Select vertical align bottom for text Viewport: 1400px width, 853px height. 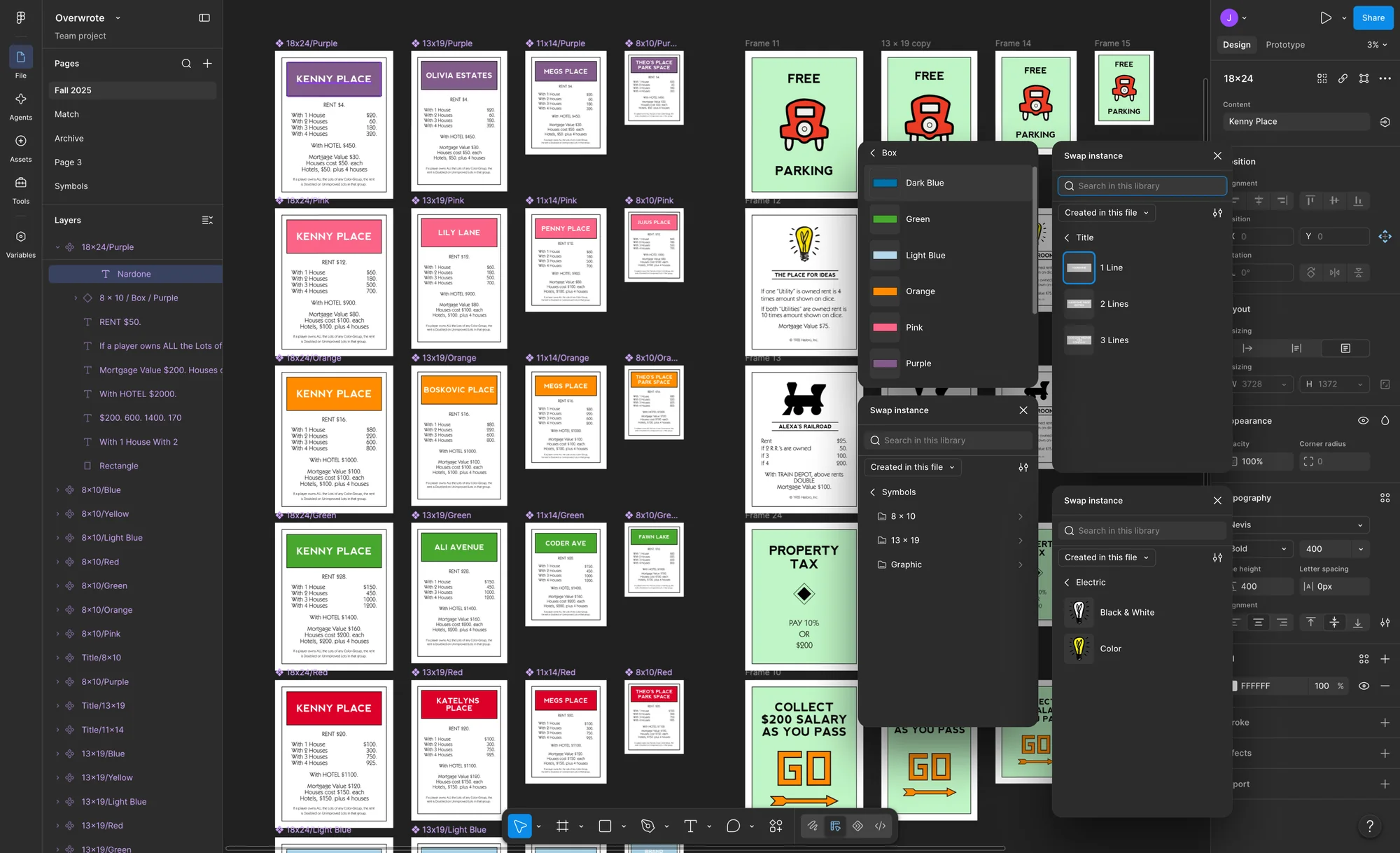(1358, 623)
